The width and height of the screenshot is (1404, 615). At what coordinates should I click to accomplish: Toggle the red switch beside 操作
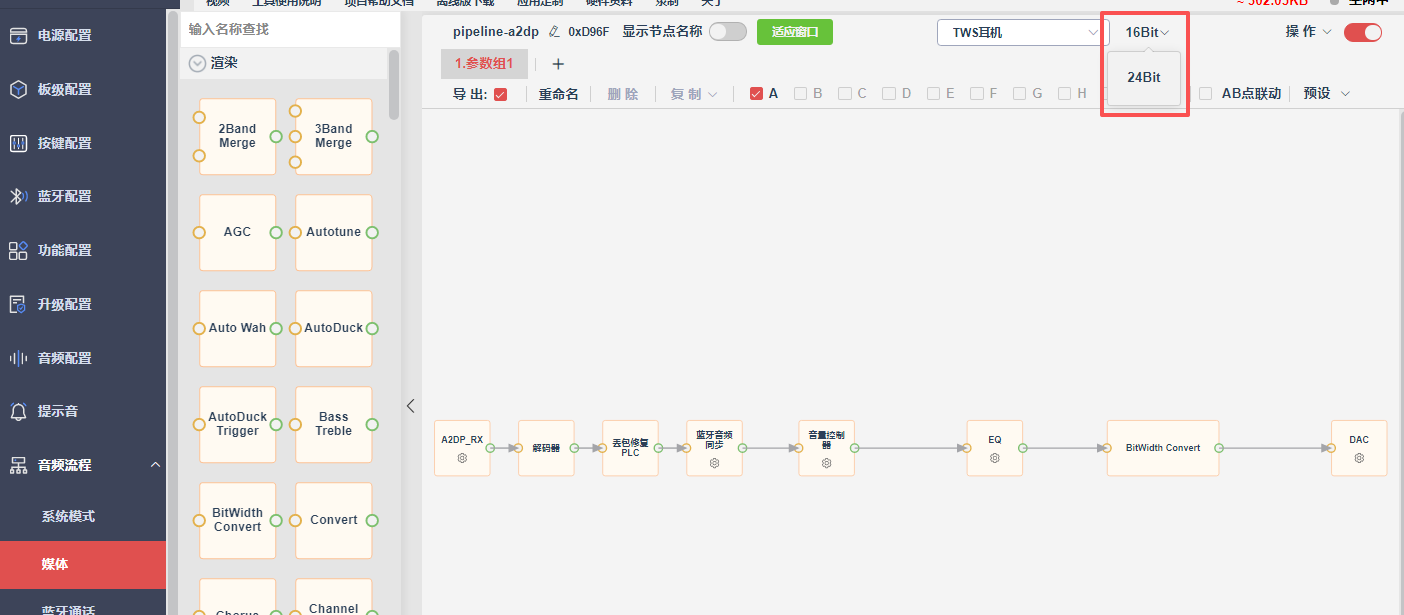[1363, 32]
